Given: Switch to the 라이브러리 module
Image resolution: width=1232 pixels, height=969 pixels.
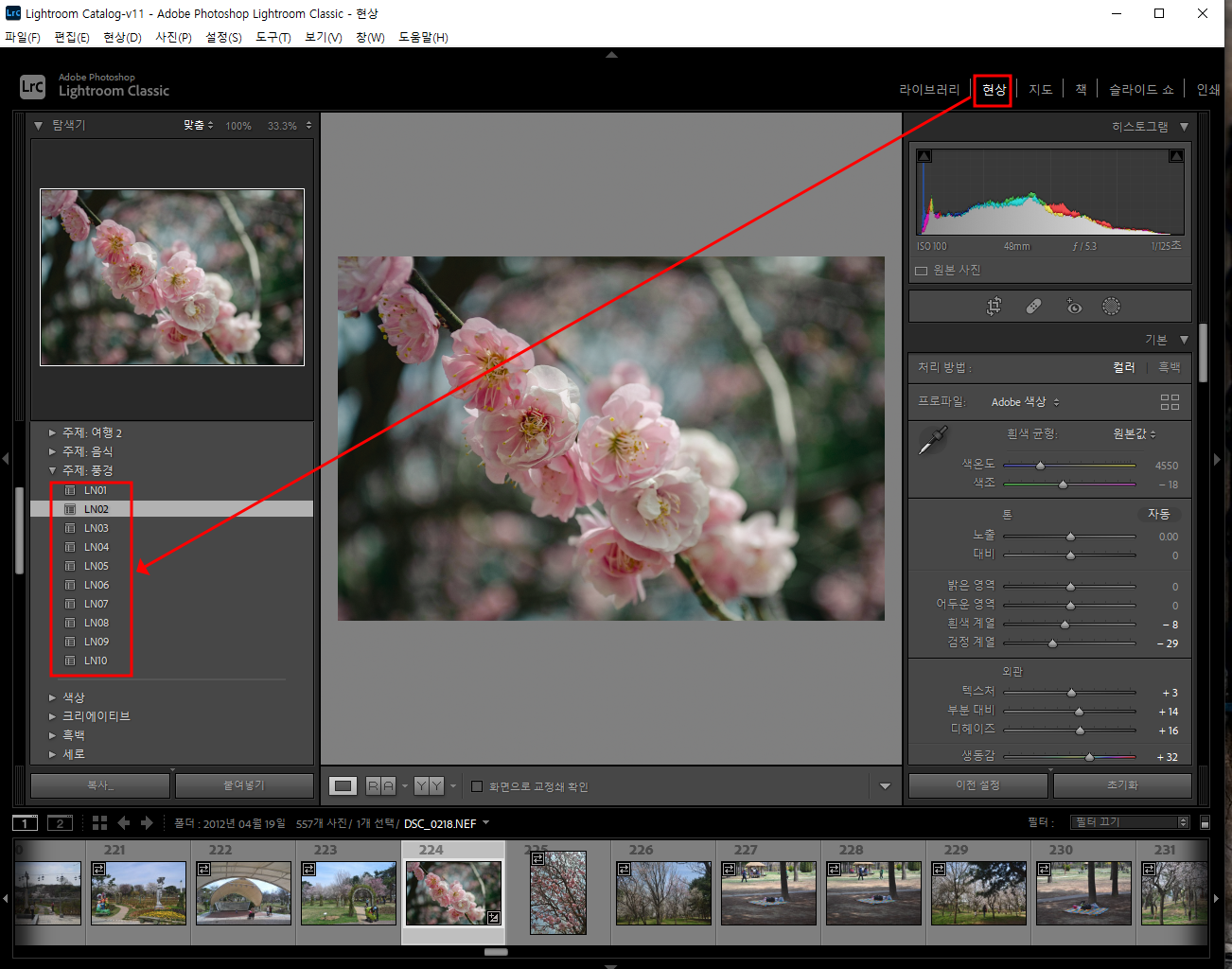Looking at the screenshot, I should 929,90.
